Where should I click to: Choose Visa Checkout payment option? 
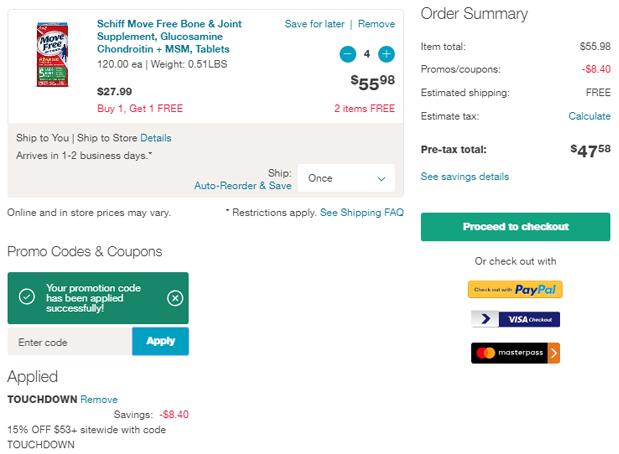click(515, 320)
